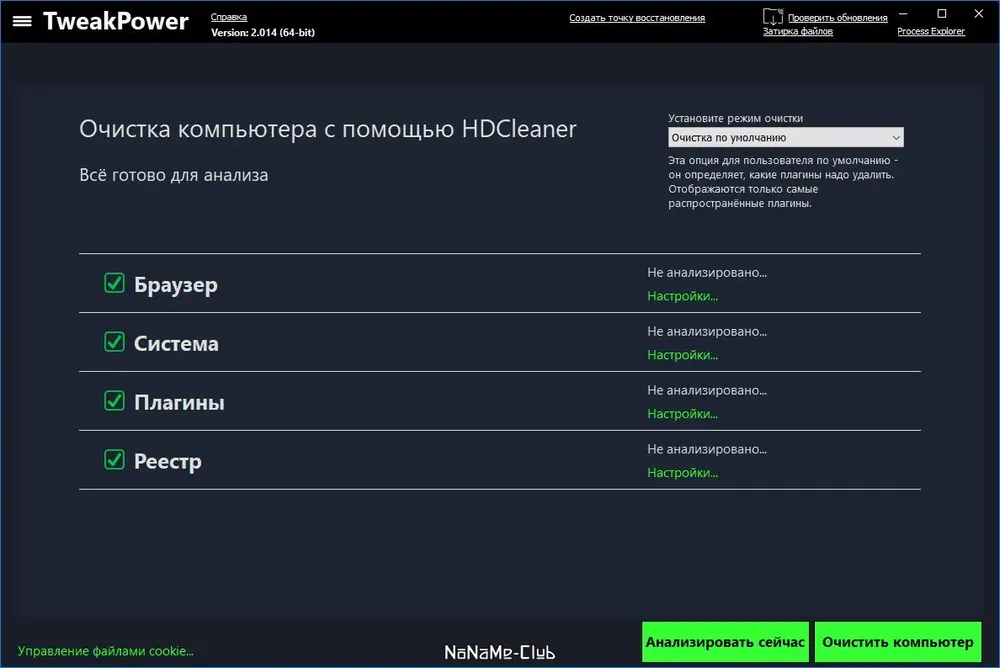Close the TweakPower window
Image resolution: width=1000 pixels, height=668 pixels.
[x=979, y=13]
